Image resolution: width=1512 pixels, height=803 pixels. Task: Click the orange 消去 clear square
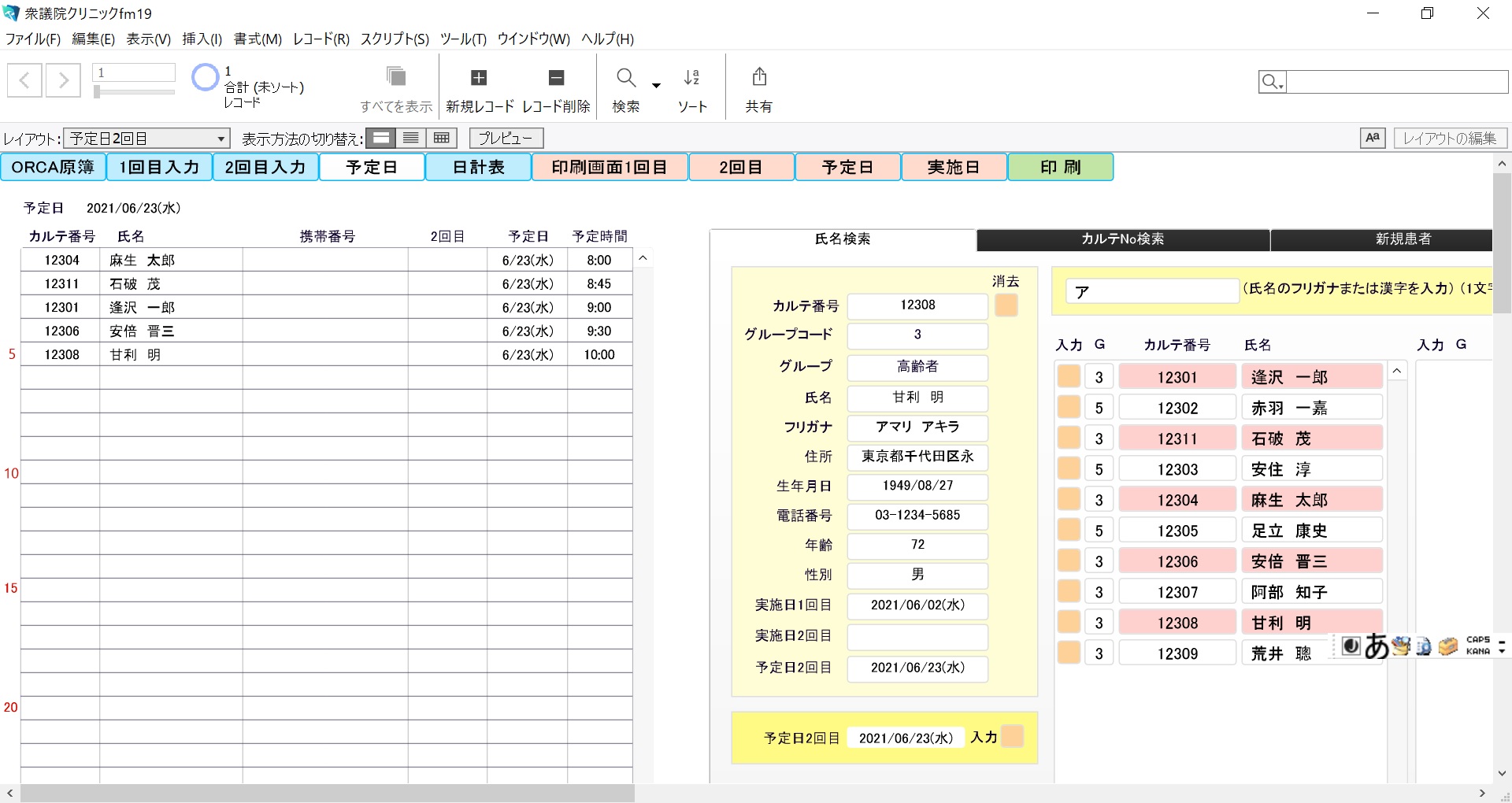[x=1006, y=305]
